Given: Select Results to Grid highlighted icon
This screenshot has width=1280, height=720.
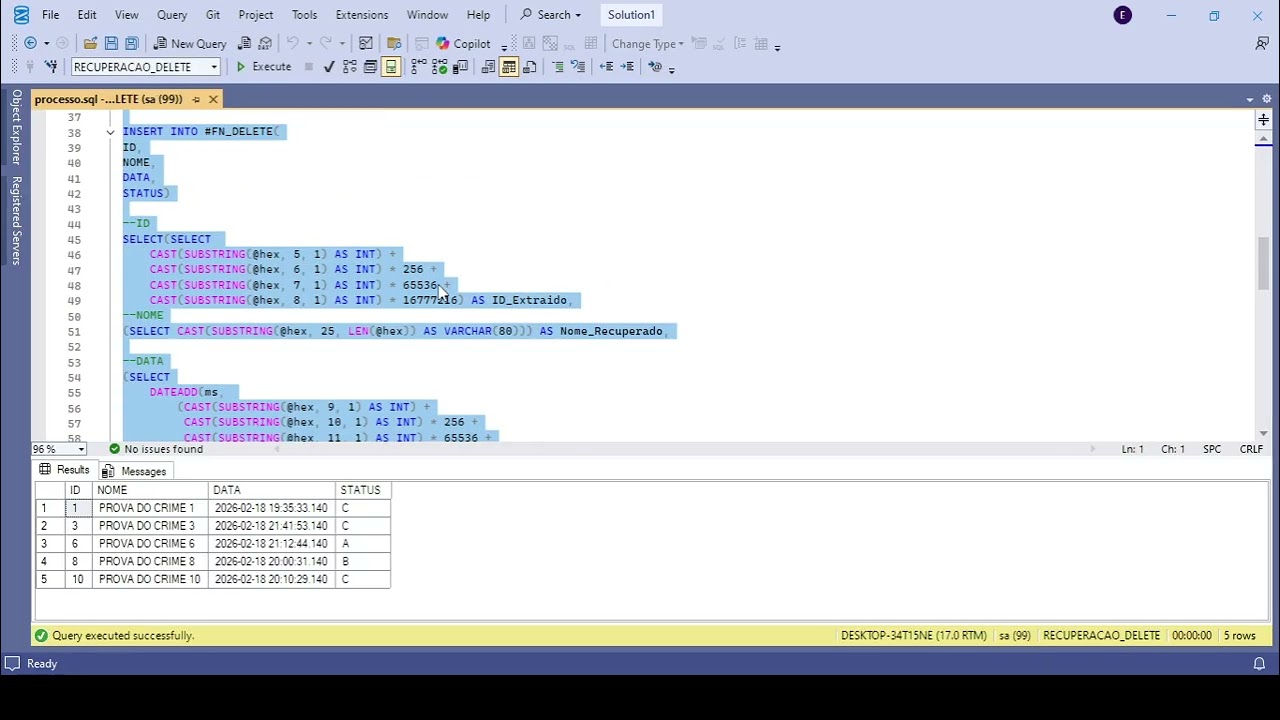Looking at the screenshot, I should coord(509,67).
